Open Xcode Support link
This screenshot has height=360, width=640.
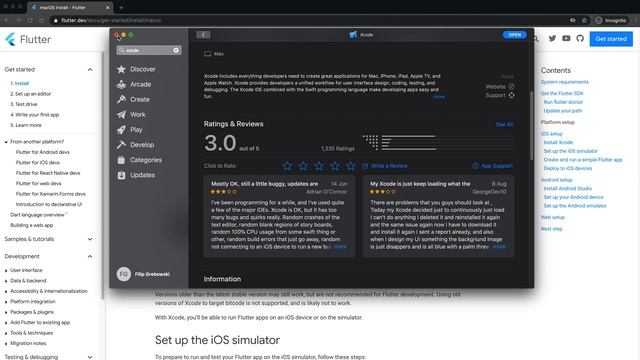[500, 95]
